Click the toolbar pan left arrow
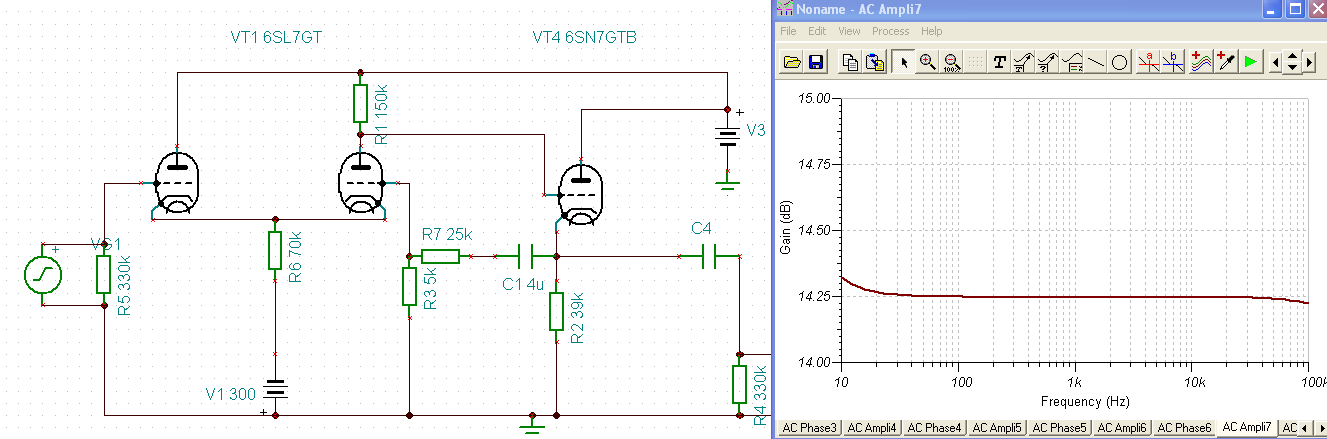This screenshot has width=1327, height=439. (x=1274, y=62)
